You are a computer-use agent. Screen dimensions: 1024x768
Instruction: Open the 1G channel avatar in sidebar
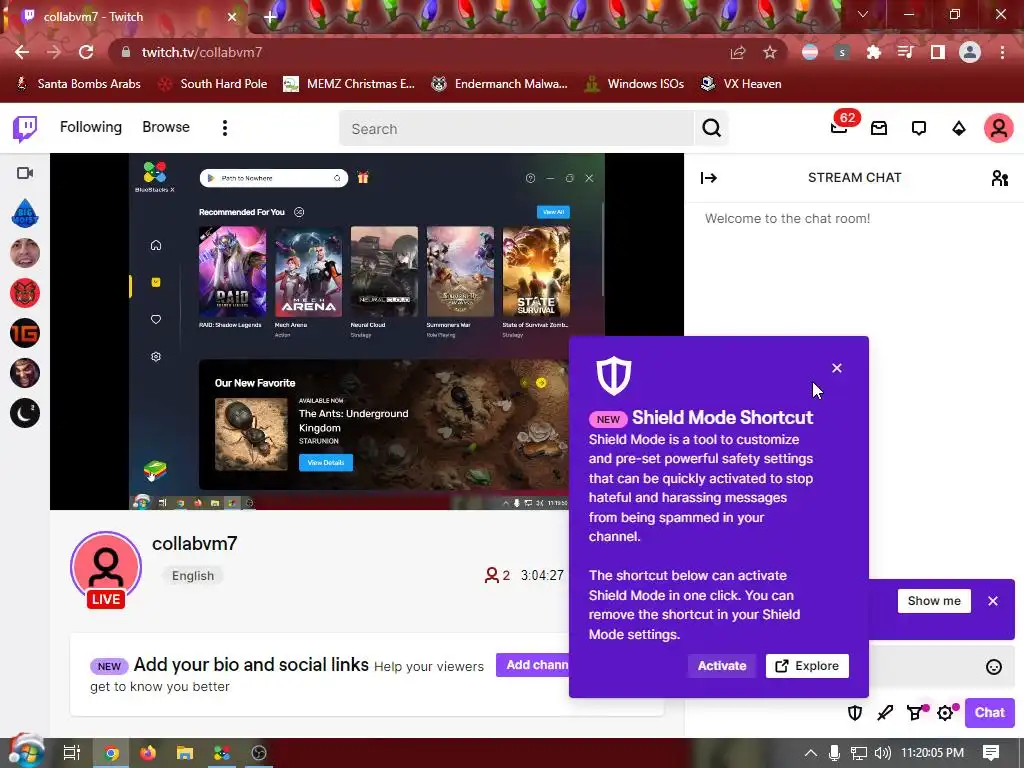pos(25,333)
